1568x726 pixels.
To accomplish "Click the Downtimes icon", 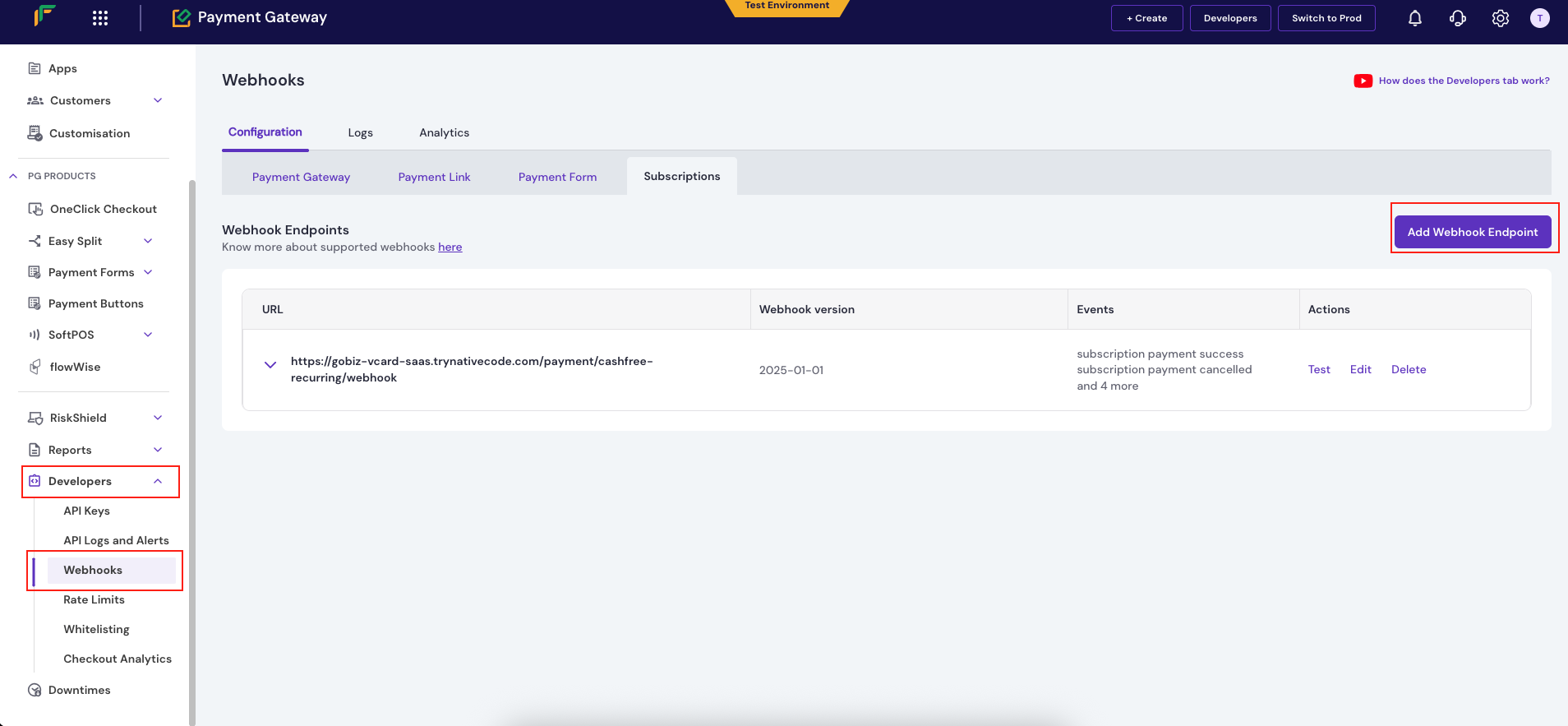I will [x=35, y=690].
